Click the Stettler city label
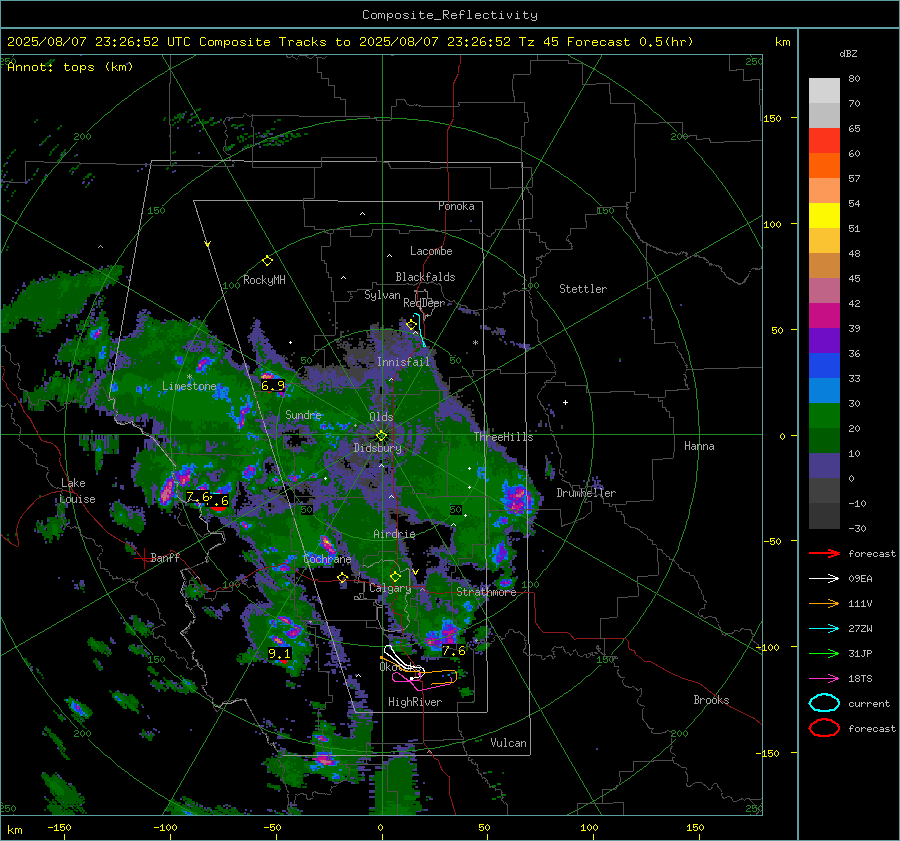Viewport: 900px width, 841px height. coord(583,289)
